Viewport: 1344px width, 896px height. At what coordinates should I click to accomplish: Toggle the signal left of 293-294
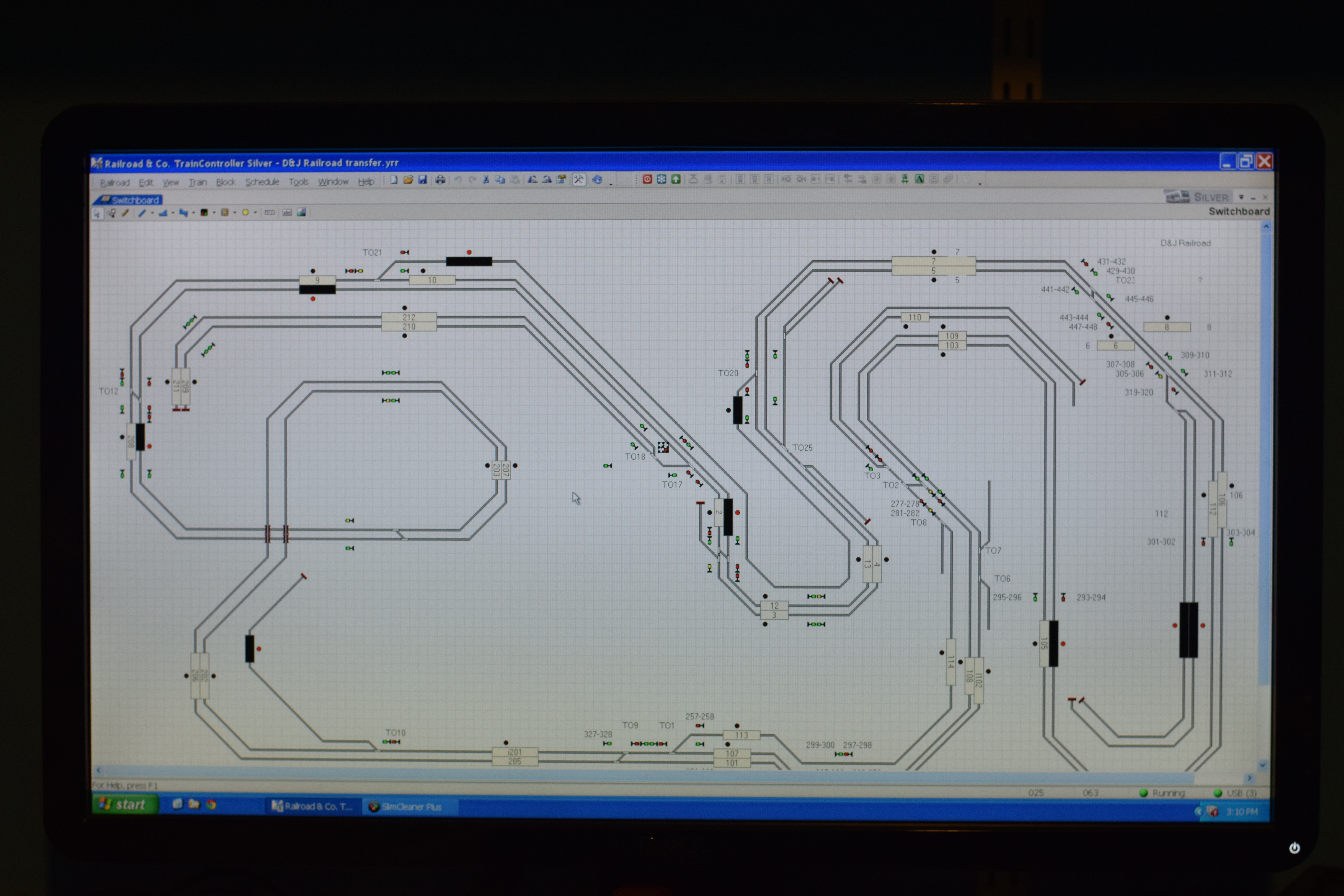pos(1063,597)
